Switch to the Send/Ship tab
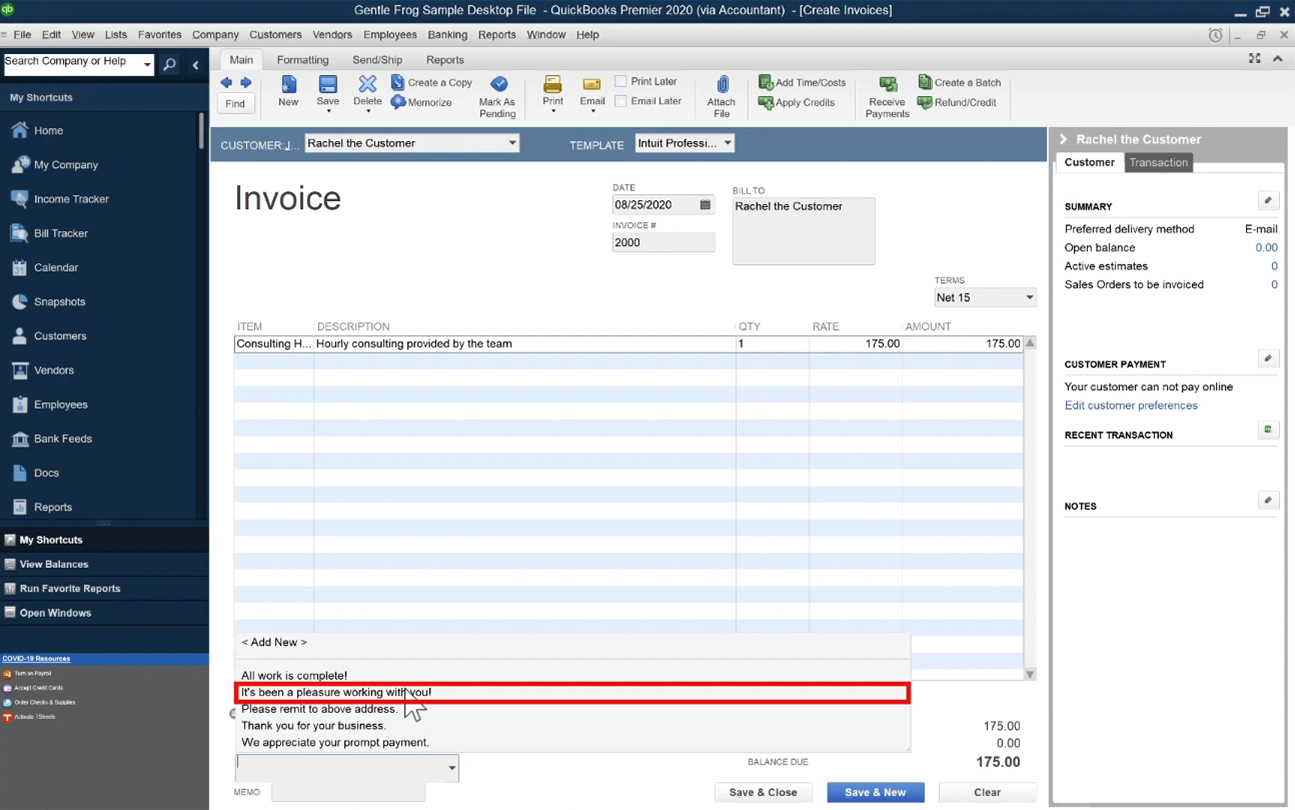This screenshot has height=810, width=1295. tap(377, 60)
